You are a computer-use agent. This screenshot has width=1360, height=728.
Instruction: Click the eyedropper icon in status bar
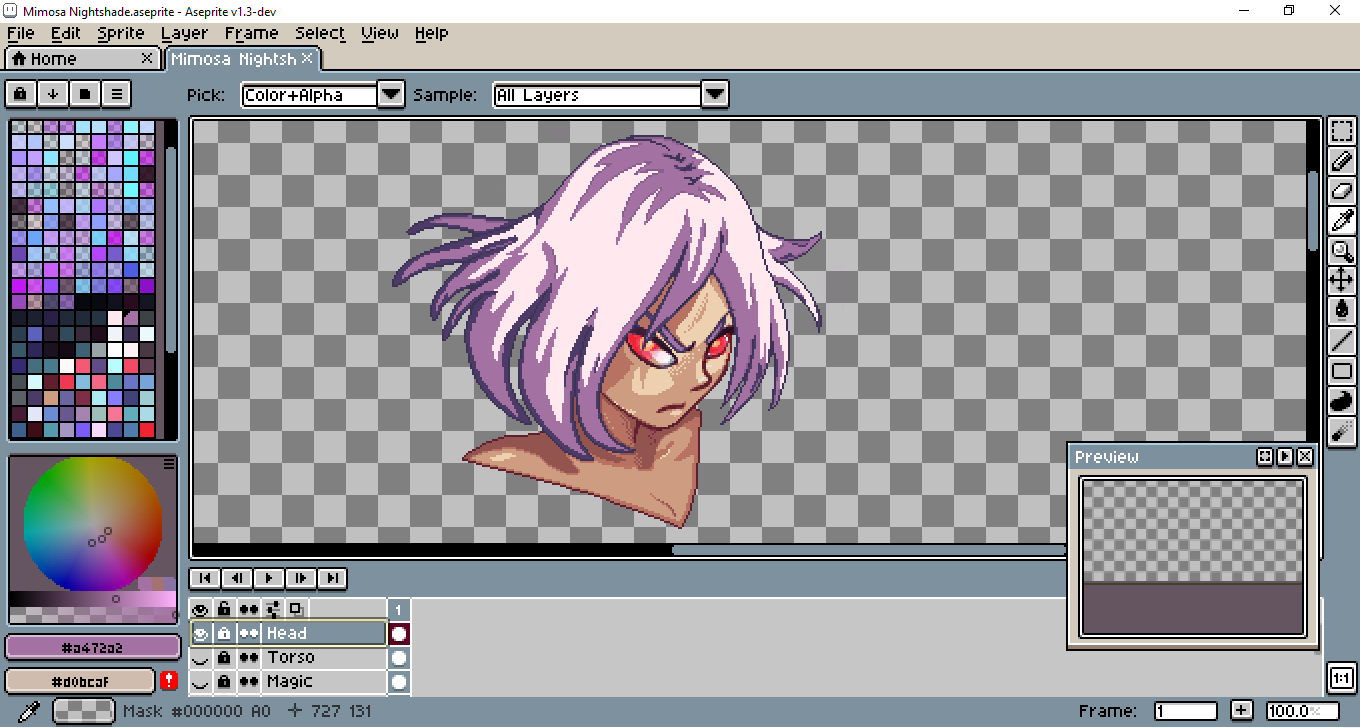(29, 711)
